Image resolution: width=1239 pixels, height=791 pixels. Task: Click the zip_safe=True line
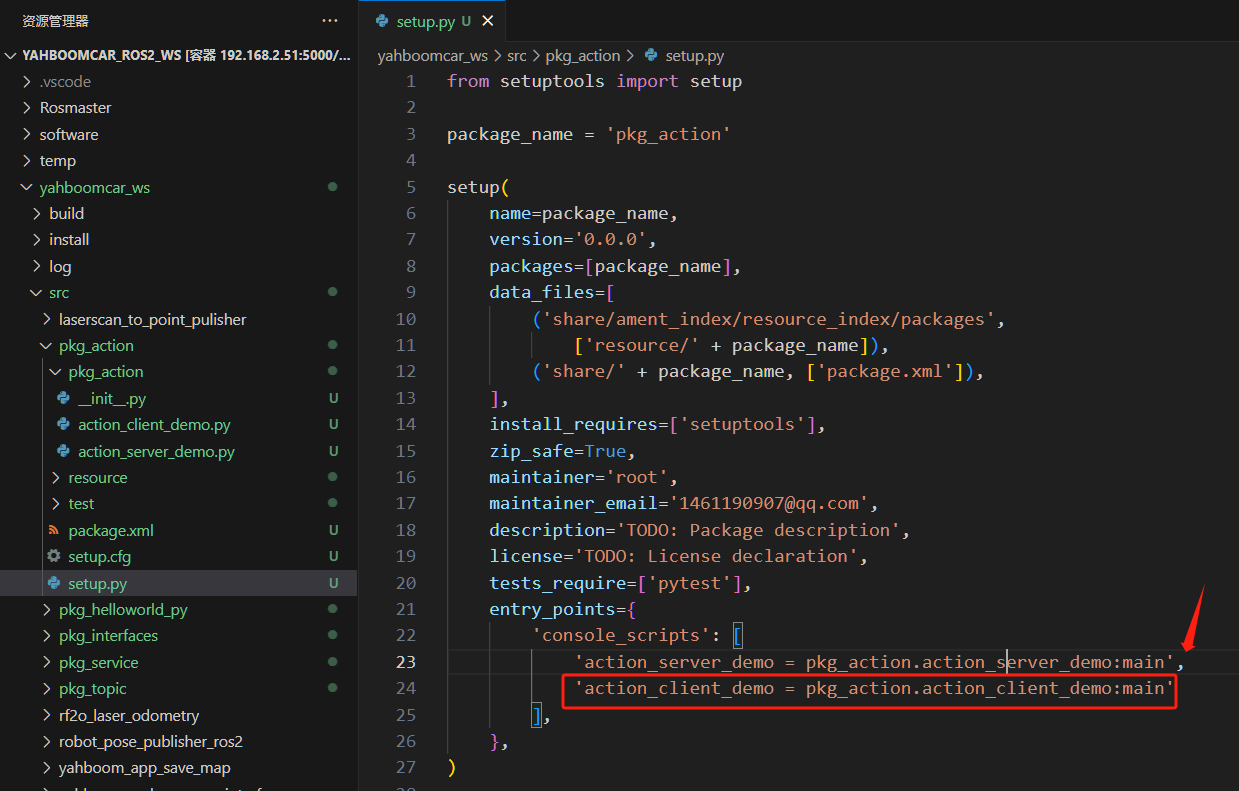tap(562, 451)
